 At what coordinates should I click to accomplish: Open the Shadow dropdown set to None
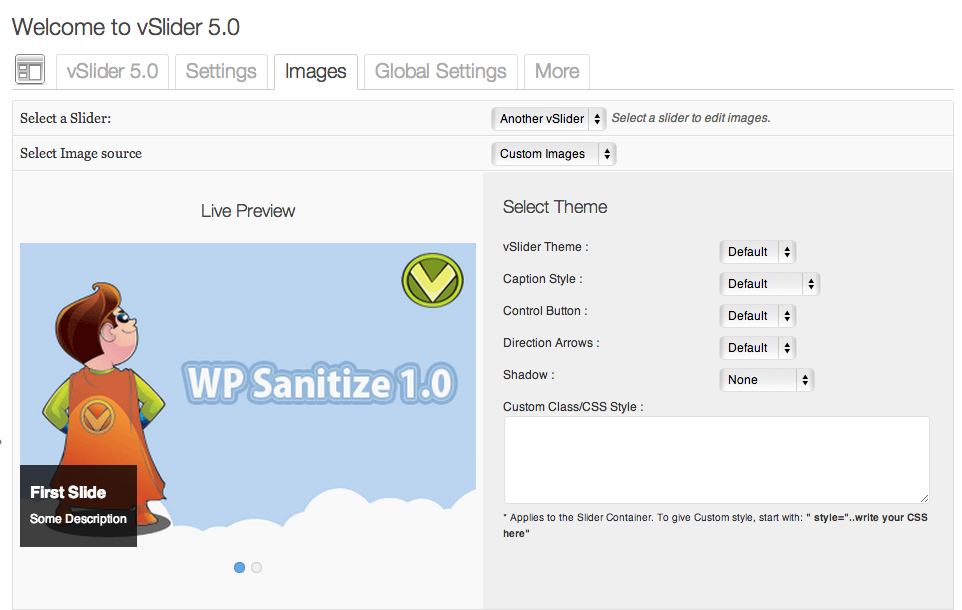[x=766, y=379]
